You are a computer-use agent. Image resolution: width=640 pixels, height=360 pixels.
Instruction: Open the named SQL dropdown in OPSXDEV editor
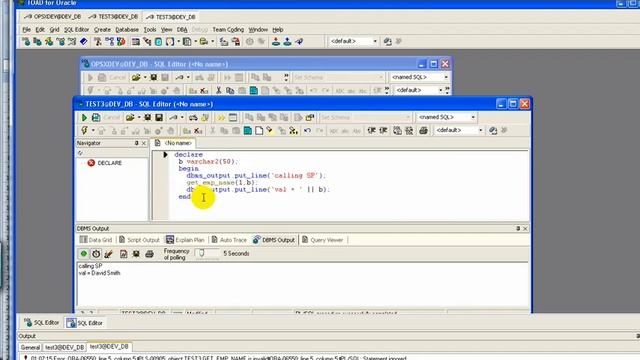point(446,77)
